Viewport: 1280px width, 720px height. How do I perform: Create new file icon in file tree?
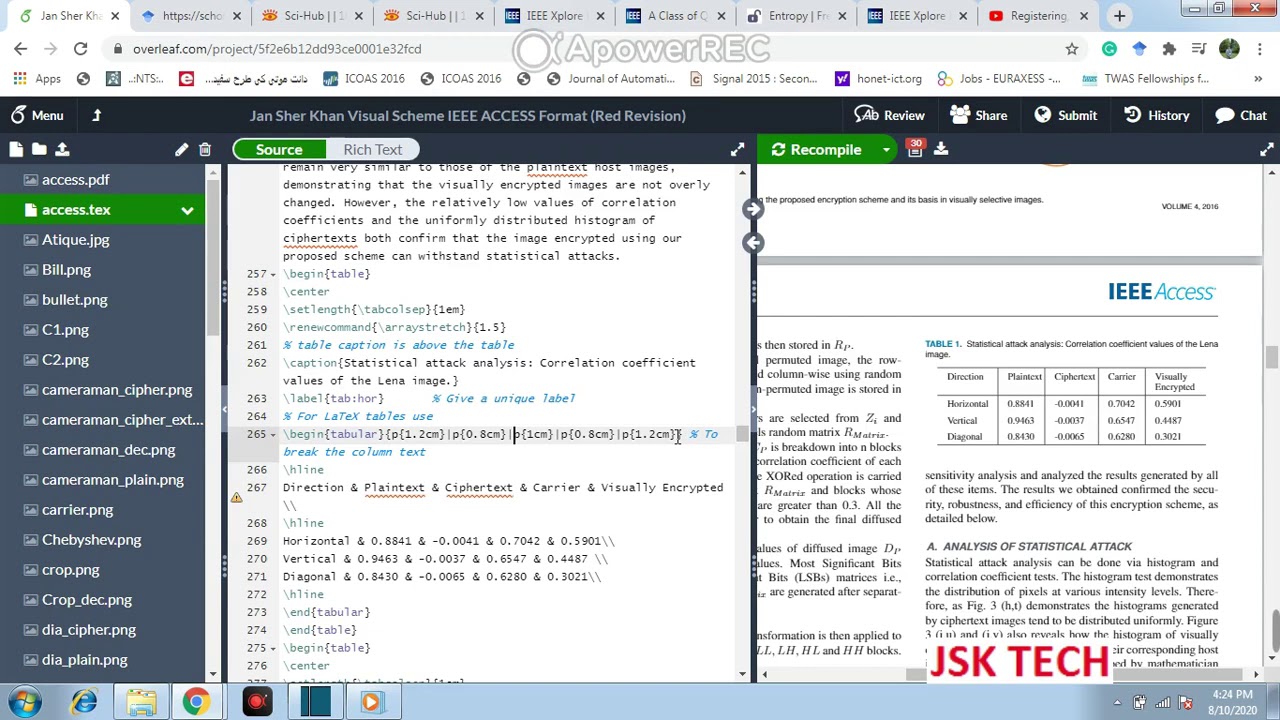click(x=16, y=149)
